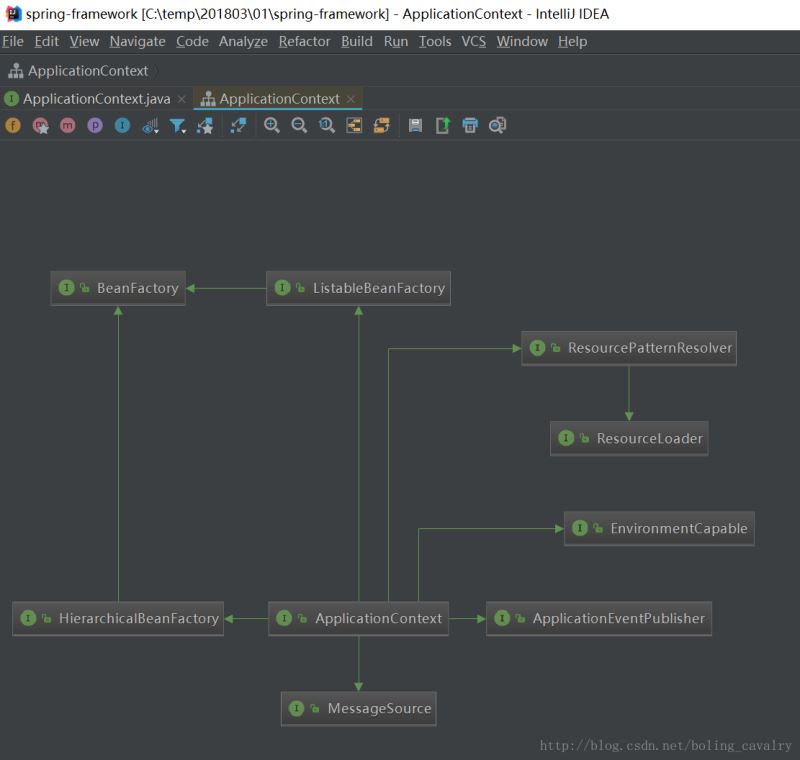Zoom out of the diagram
Image resolution: width=800 pixels, height=760 pixels.
(x=298, y=126)
